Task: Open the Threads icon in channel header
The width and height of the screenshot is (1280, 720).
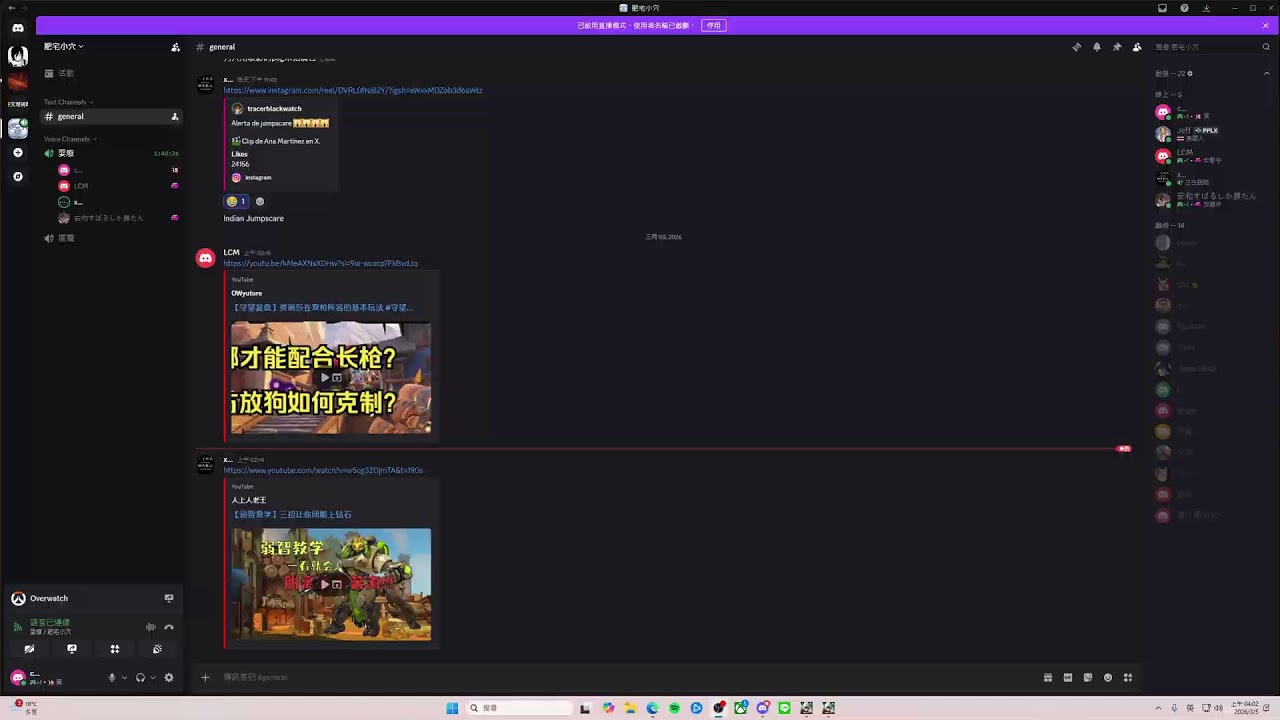Action: coord(1077,47)
